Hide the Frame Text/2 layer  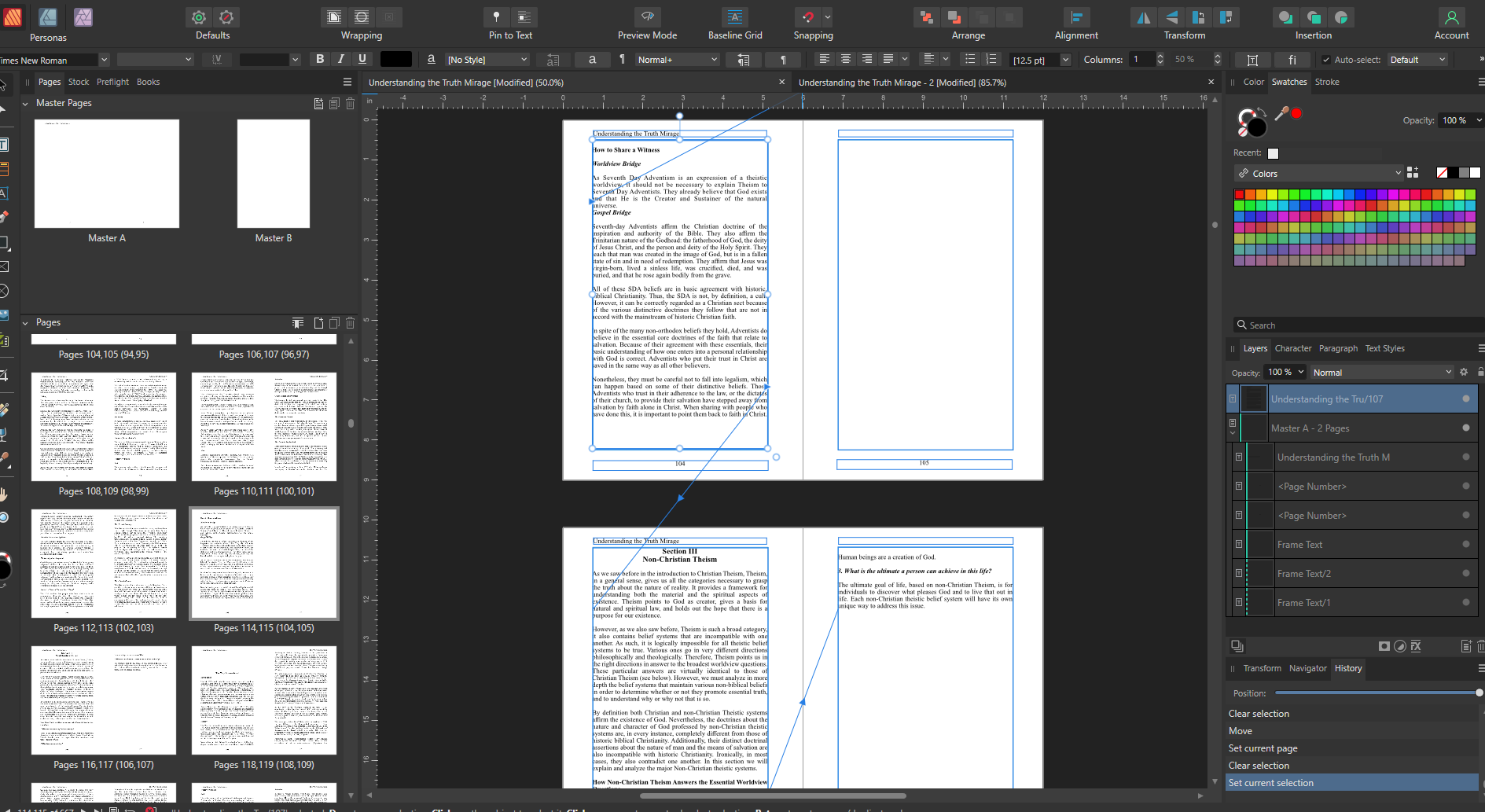[x=1465, y=574]
